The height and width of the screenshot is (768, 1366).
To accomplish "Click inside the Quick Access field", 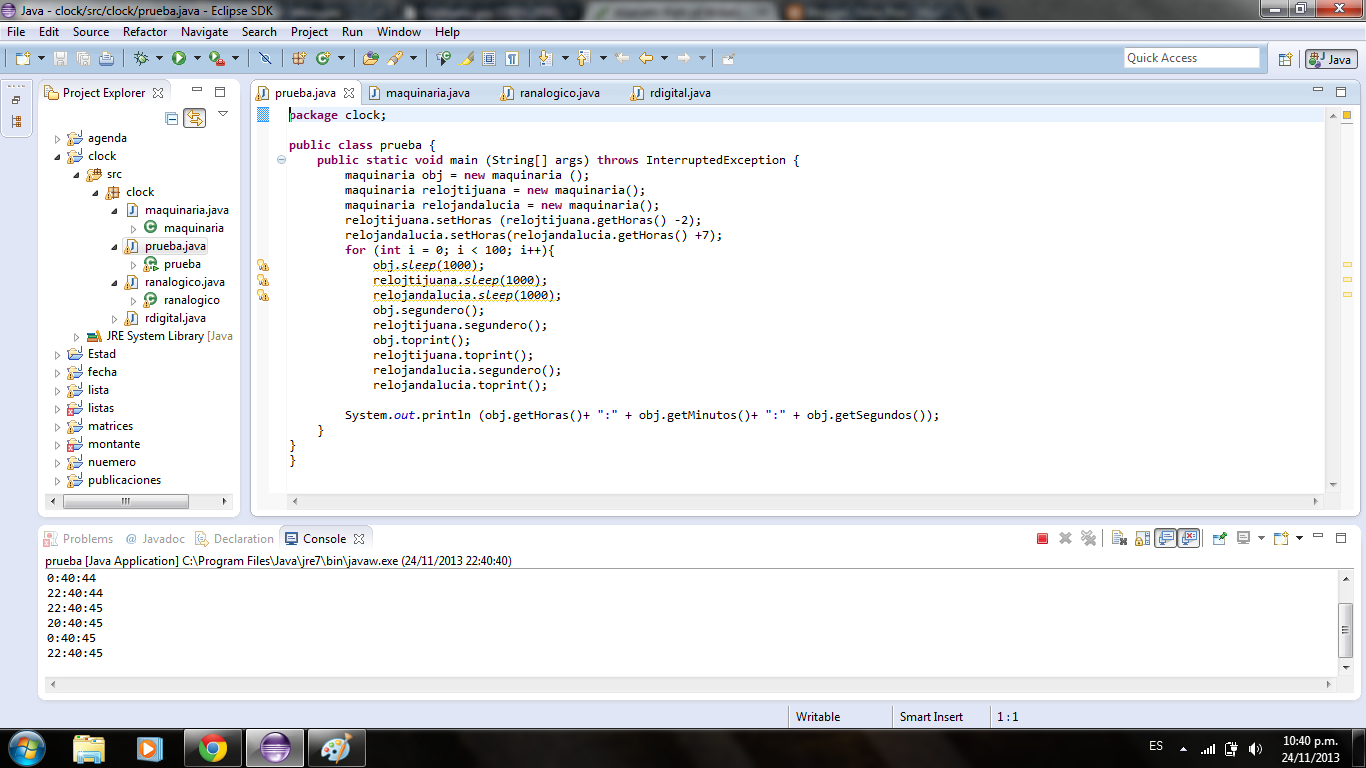I will click(x=1192, y=57).
